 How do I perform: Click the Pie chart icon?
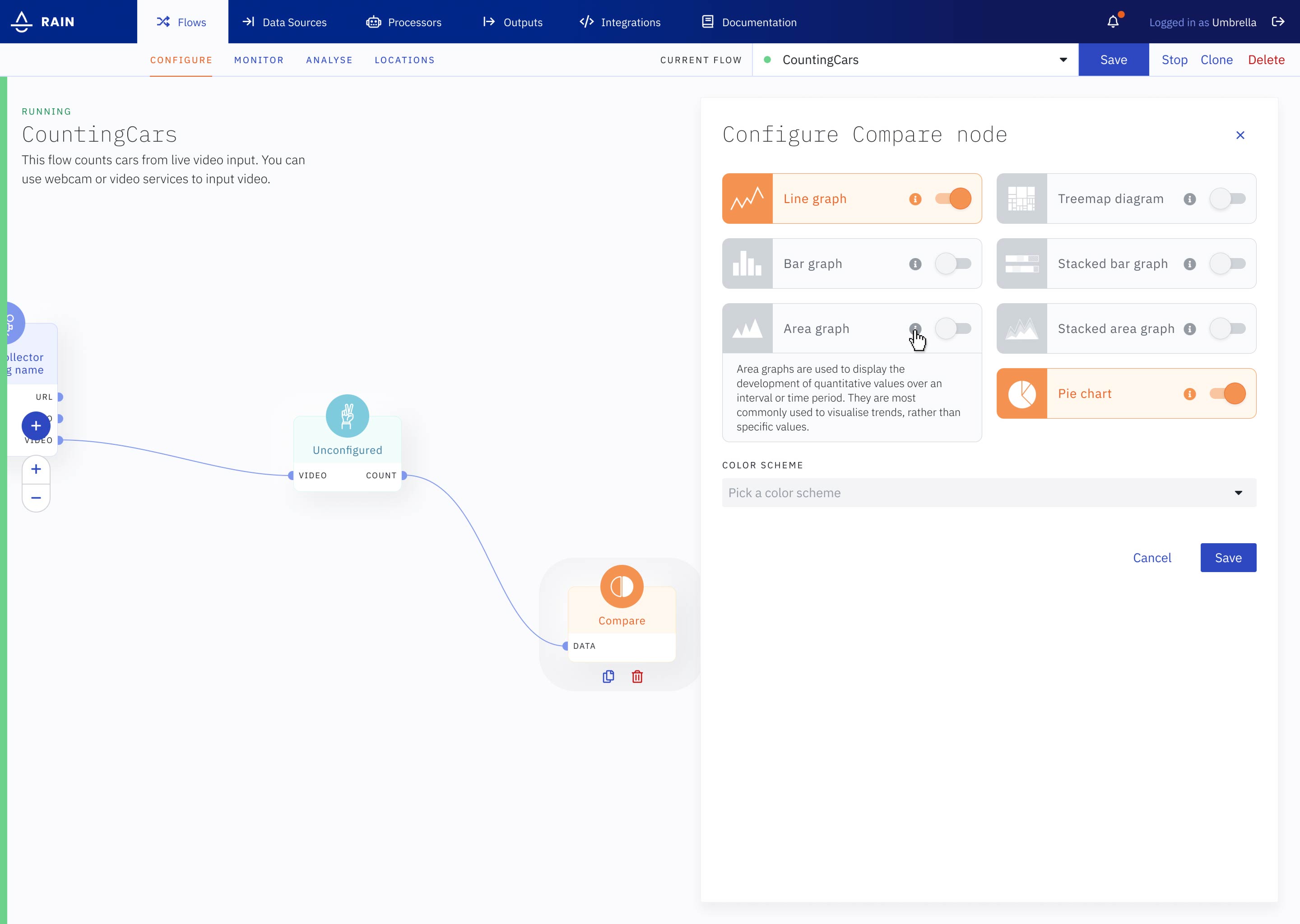click(1022, 392)
